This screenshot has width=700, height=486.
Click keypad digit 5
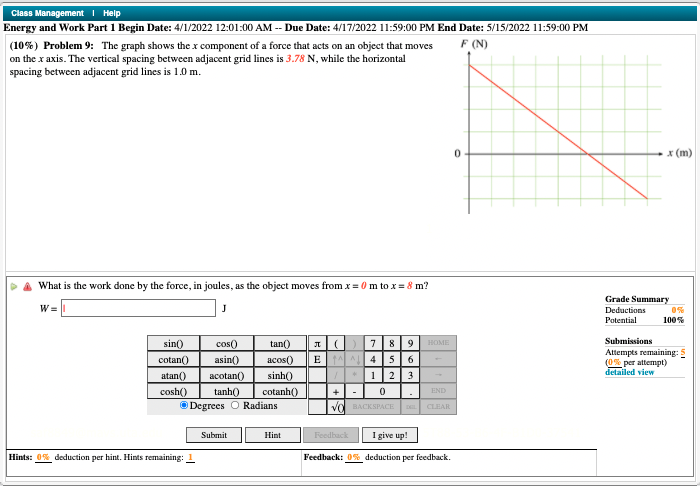(x=392, y=359)
